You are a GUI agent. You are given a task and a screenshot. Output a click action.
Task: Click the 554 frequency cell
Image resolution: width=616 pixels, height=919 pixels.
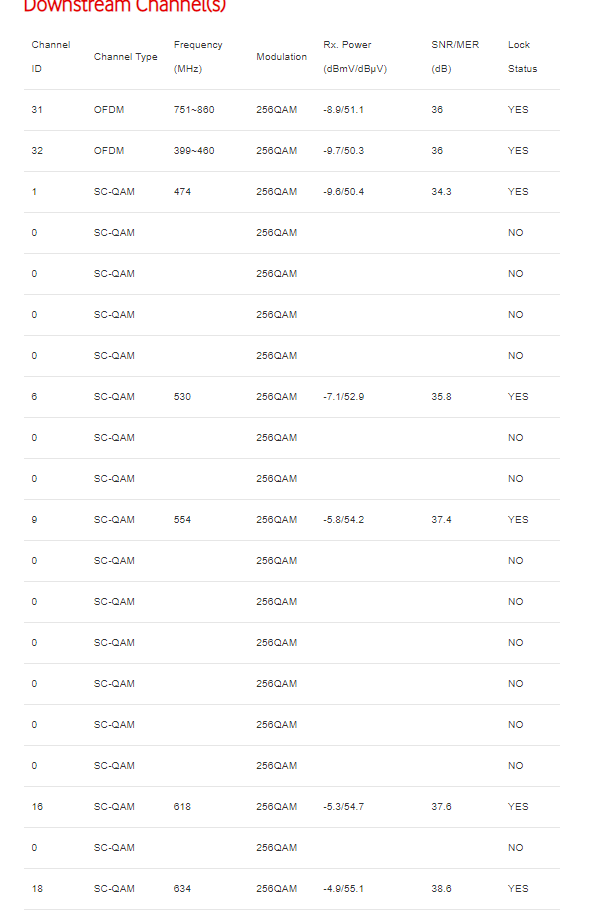coord(182,520)
